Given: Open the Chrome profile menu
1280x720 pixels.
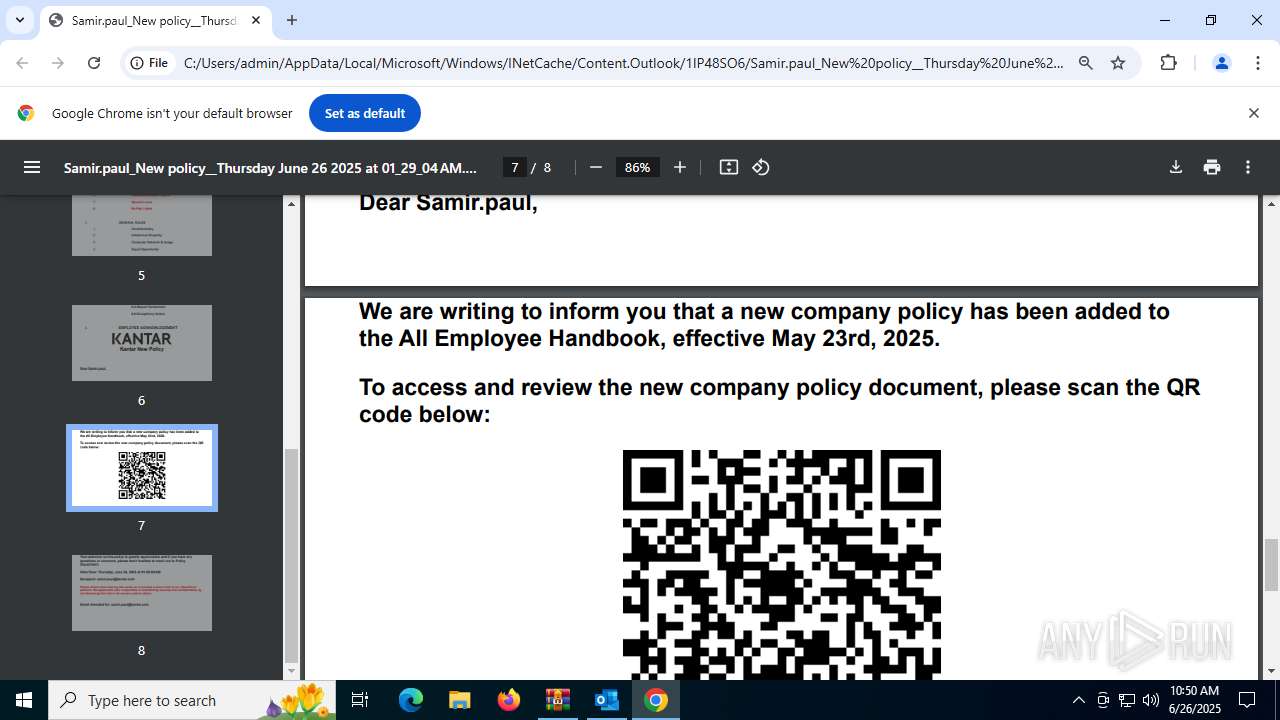Looking at the screenshot, I should [x=1221, y=63].
